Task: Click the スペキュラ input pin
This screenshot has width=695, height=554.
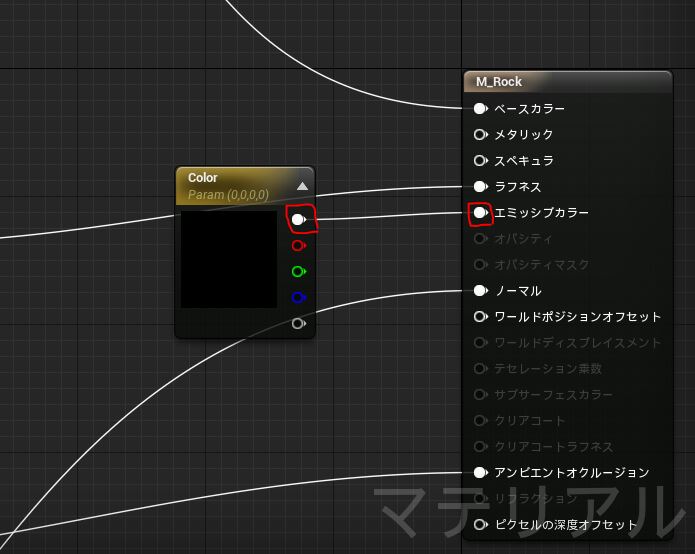Action: (x=480, y=160)
